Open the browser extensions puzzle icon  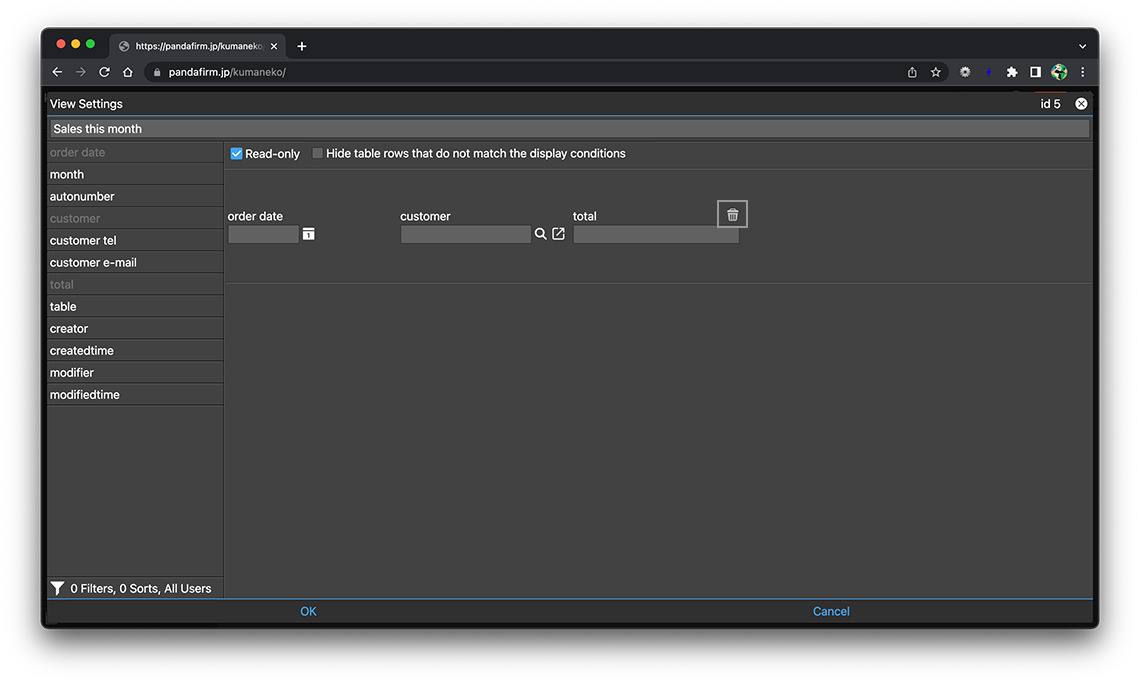(x=1012, y=72)
